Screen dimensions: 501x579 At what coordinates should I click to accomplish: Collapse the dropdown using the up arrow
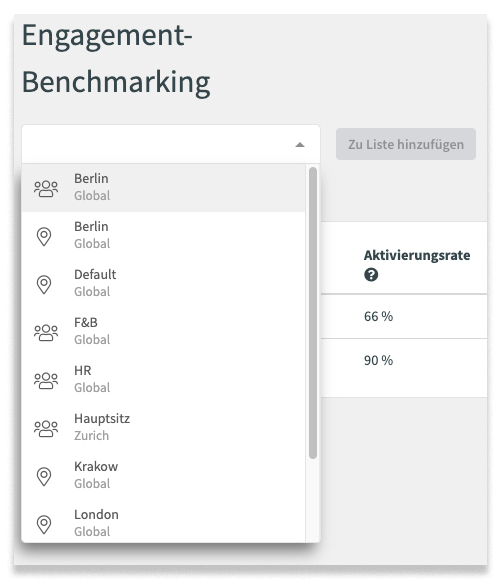coord(300,145)
